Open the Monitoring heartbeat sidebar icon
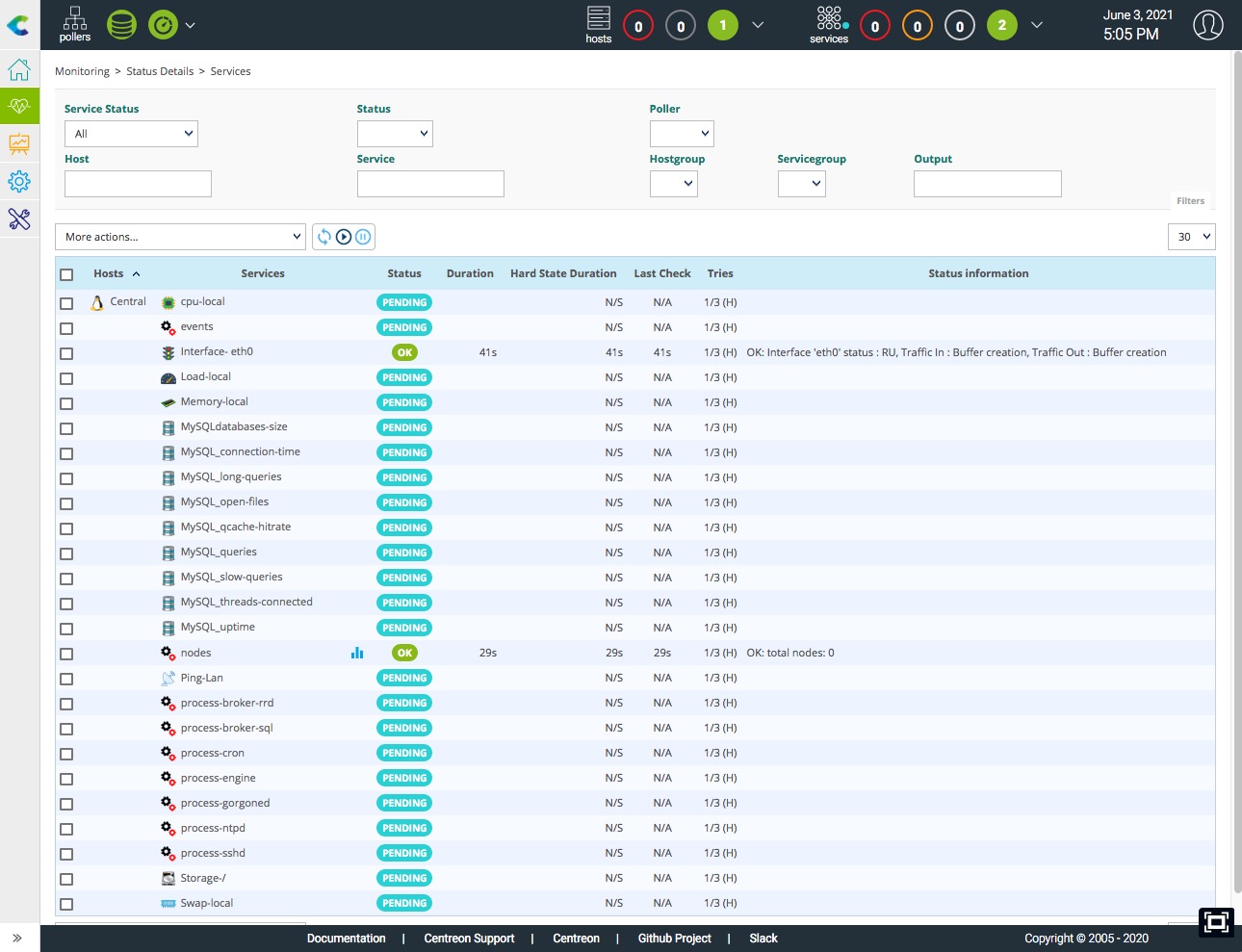 click(19, 106)
